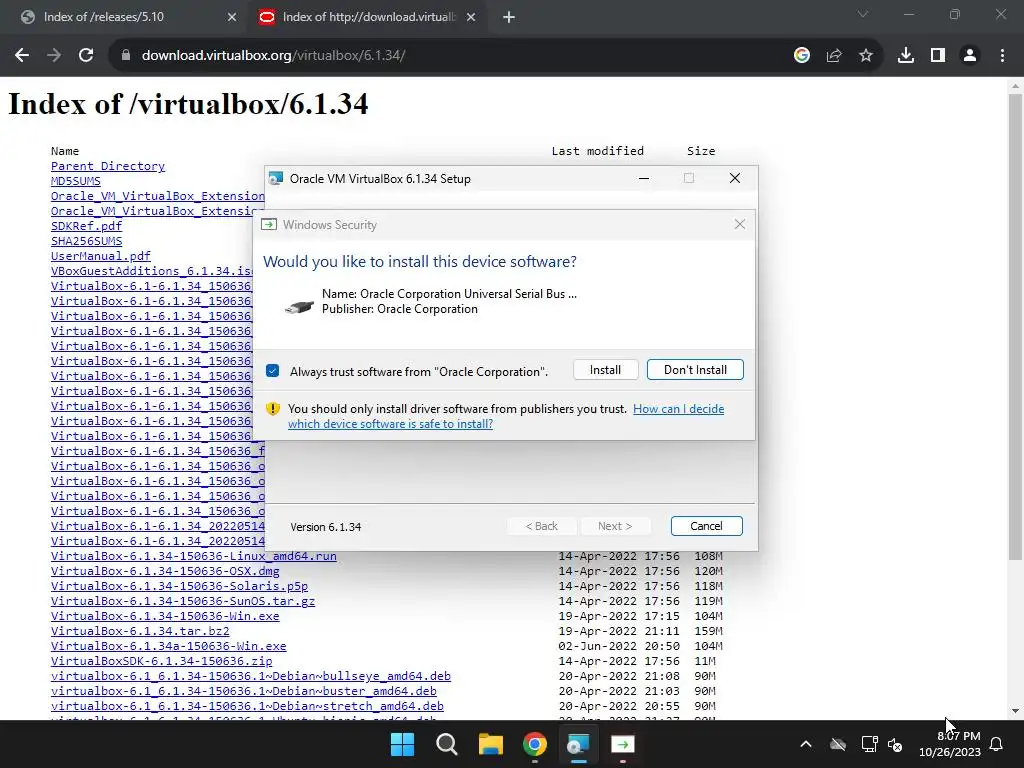This screenshot has width=1024, height=768.
Task: Minimize the VirtualBox Setup window
Action: pyautogui.click(x=644, y=178)
